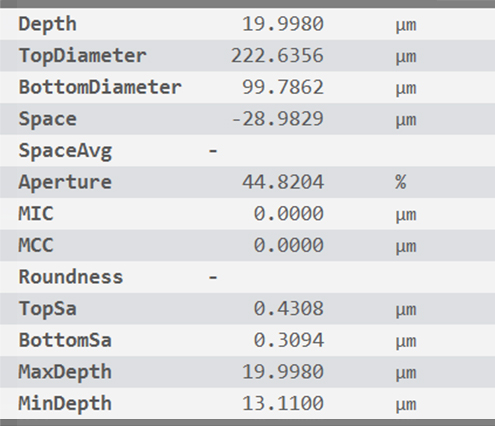Click the Depth value 19.9980

click(x=283, y=24)
